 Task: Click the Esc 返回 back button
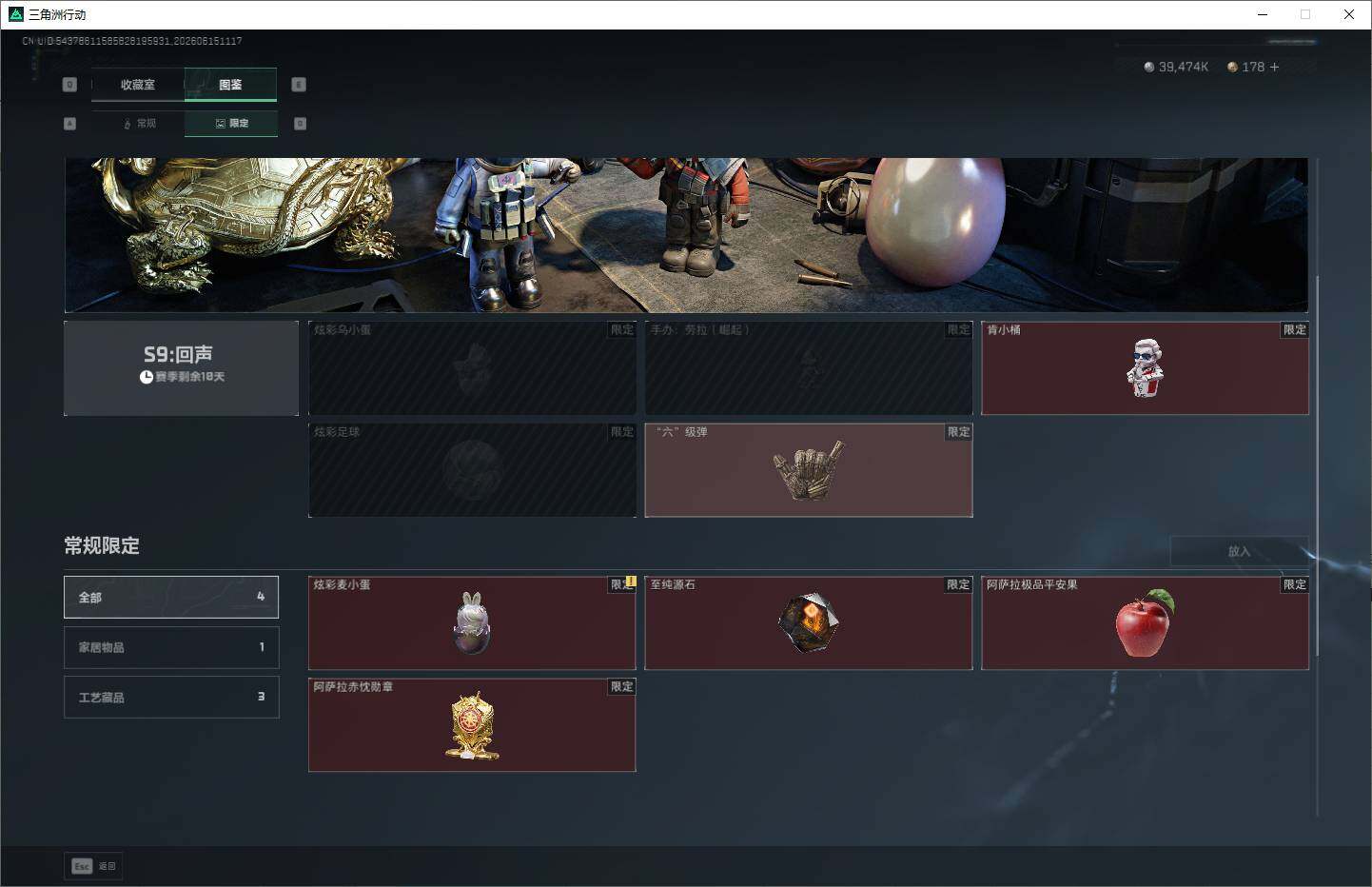pos(93,866)
